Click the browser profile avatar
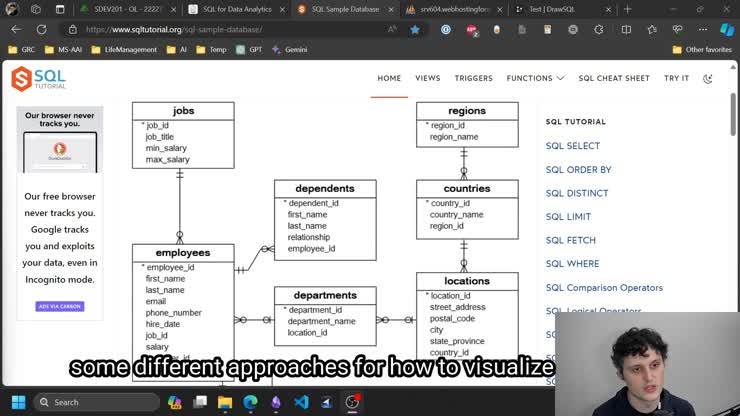The width and height of the screenshot is (740, 416). [x=12, y=9]
